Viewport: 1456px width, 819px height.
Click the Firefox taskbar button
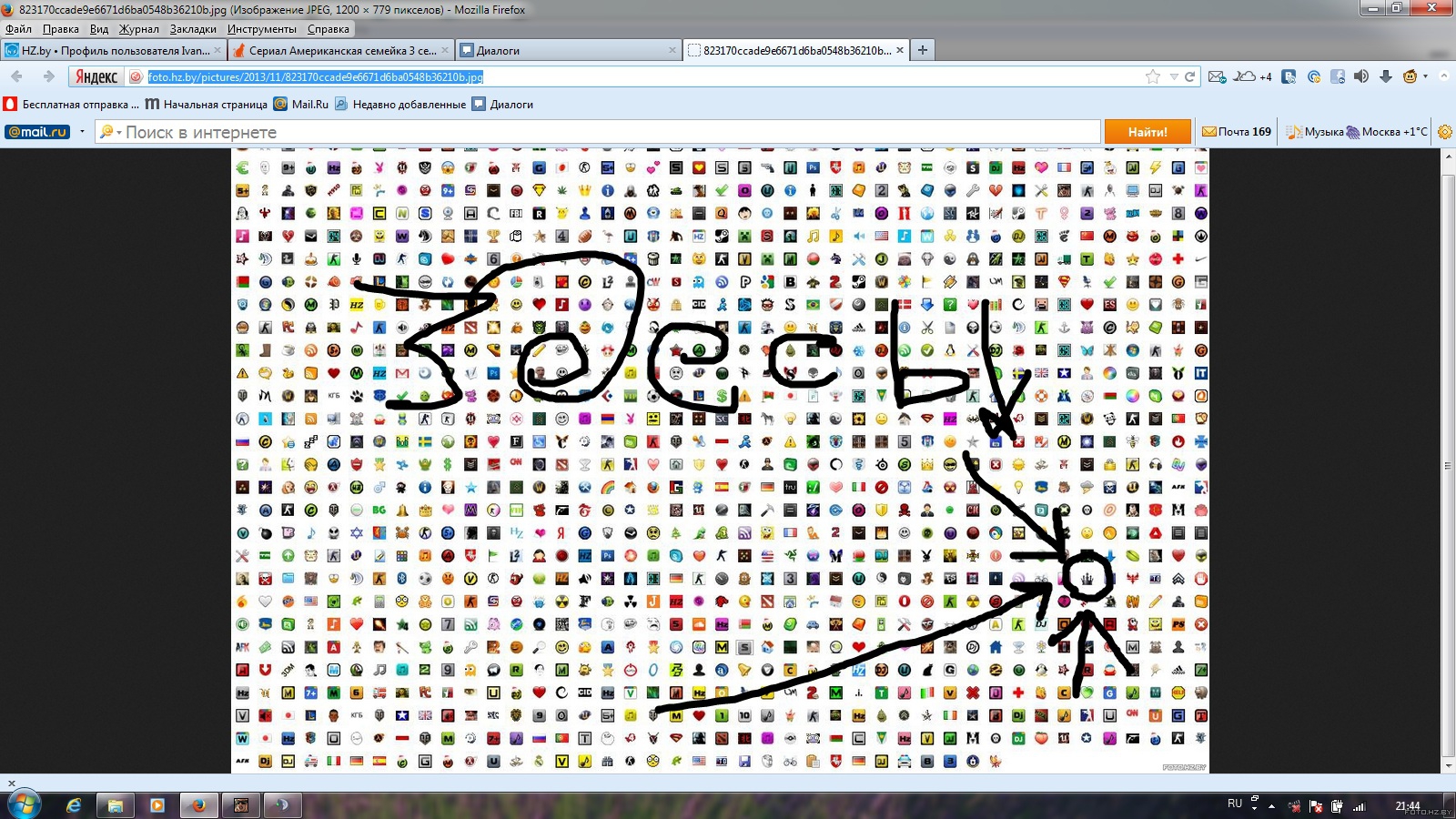coord(199,805)
